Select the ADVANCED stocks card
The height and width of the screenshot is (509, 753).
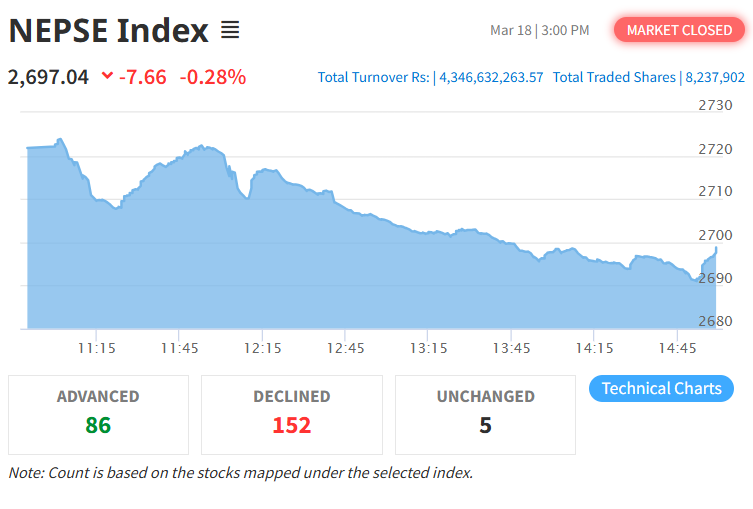(x=98, y=414)
